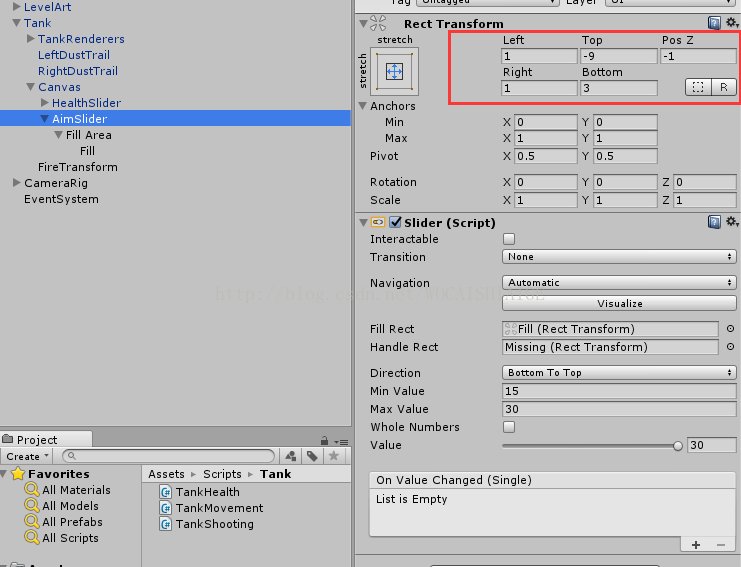Search by label in Project panel
The width and height of the screenshot is (741, 567).
point(312,456)
